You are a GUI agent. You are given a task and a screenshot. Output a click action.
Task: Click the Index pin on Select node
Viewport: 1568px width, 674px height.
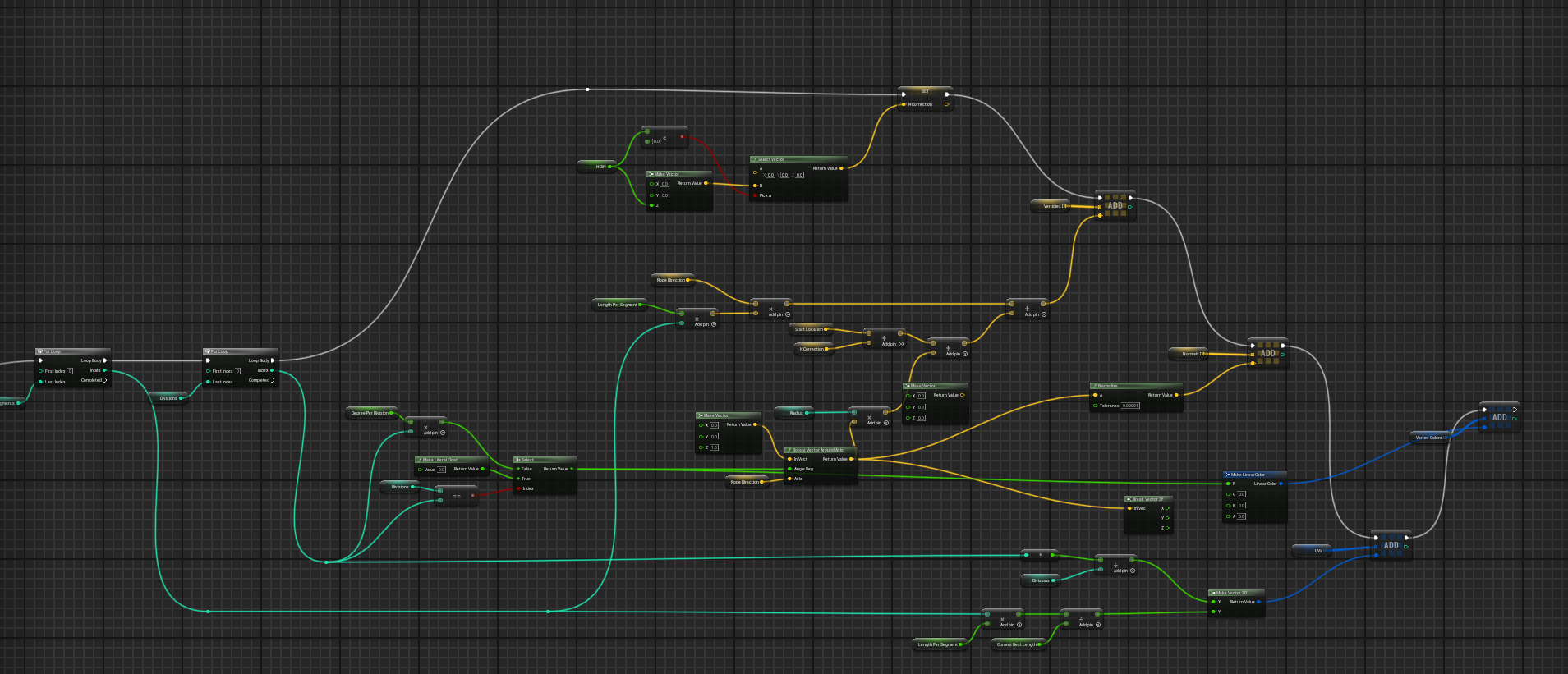click(518, 488)
